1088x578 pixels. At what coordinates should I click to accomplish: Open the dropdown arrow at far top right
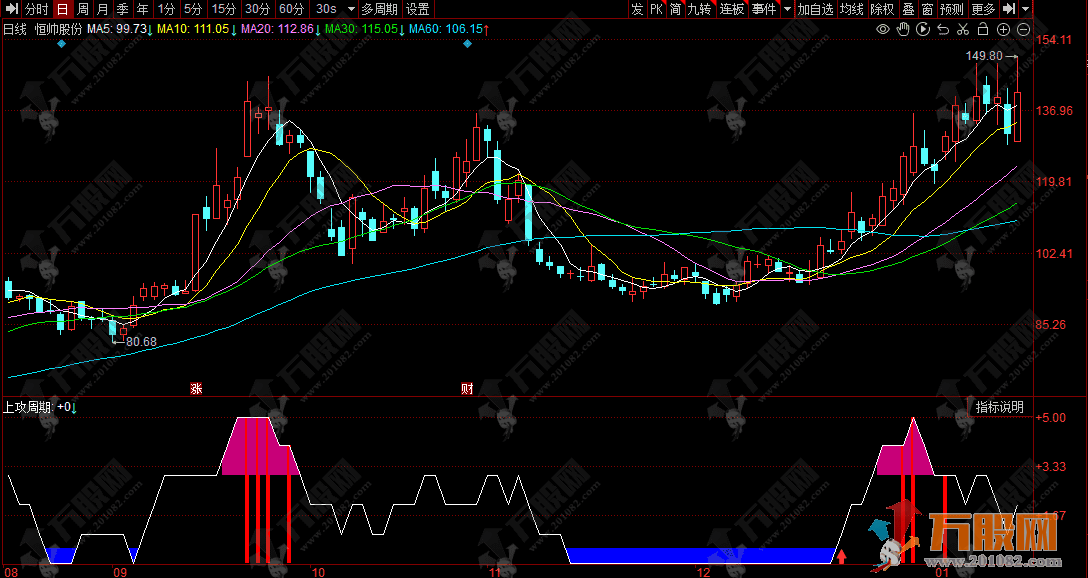[x=1026, y=9]
